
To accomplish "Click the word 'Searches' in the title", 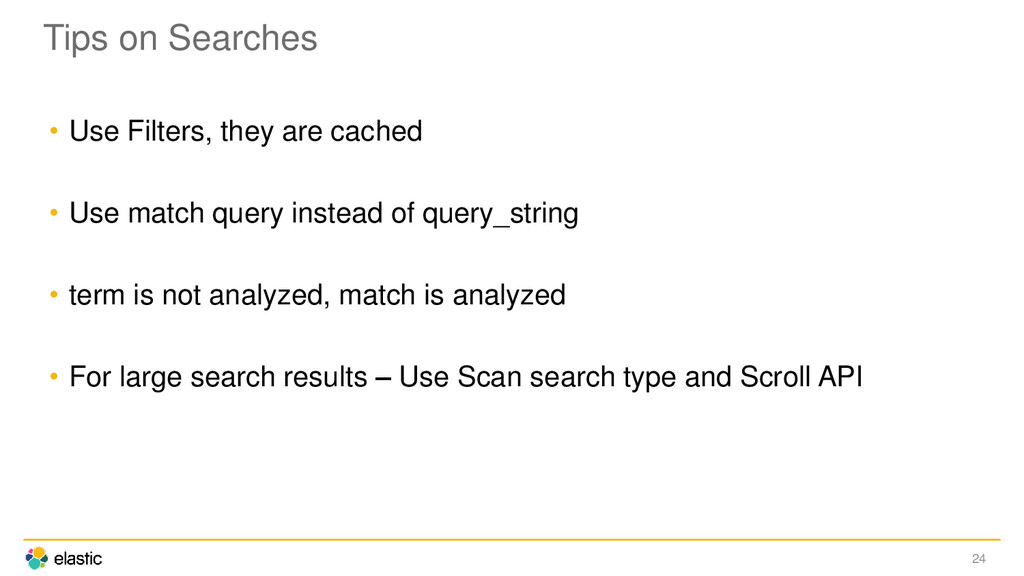I will click(243, 38).
